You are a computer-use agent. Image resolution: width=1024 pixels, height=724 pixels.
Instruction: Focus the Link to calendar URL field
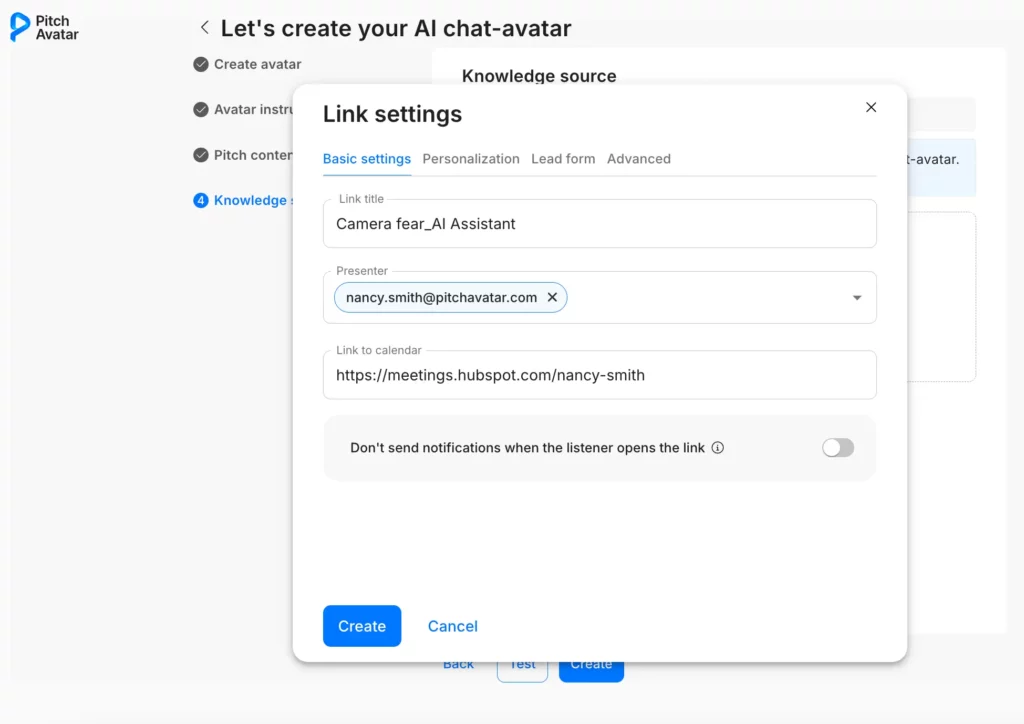tap(600, 376)
